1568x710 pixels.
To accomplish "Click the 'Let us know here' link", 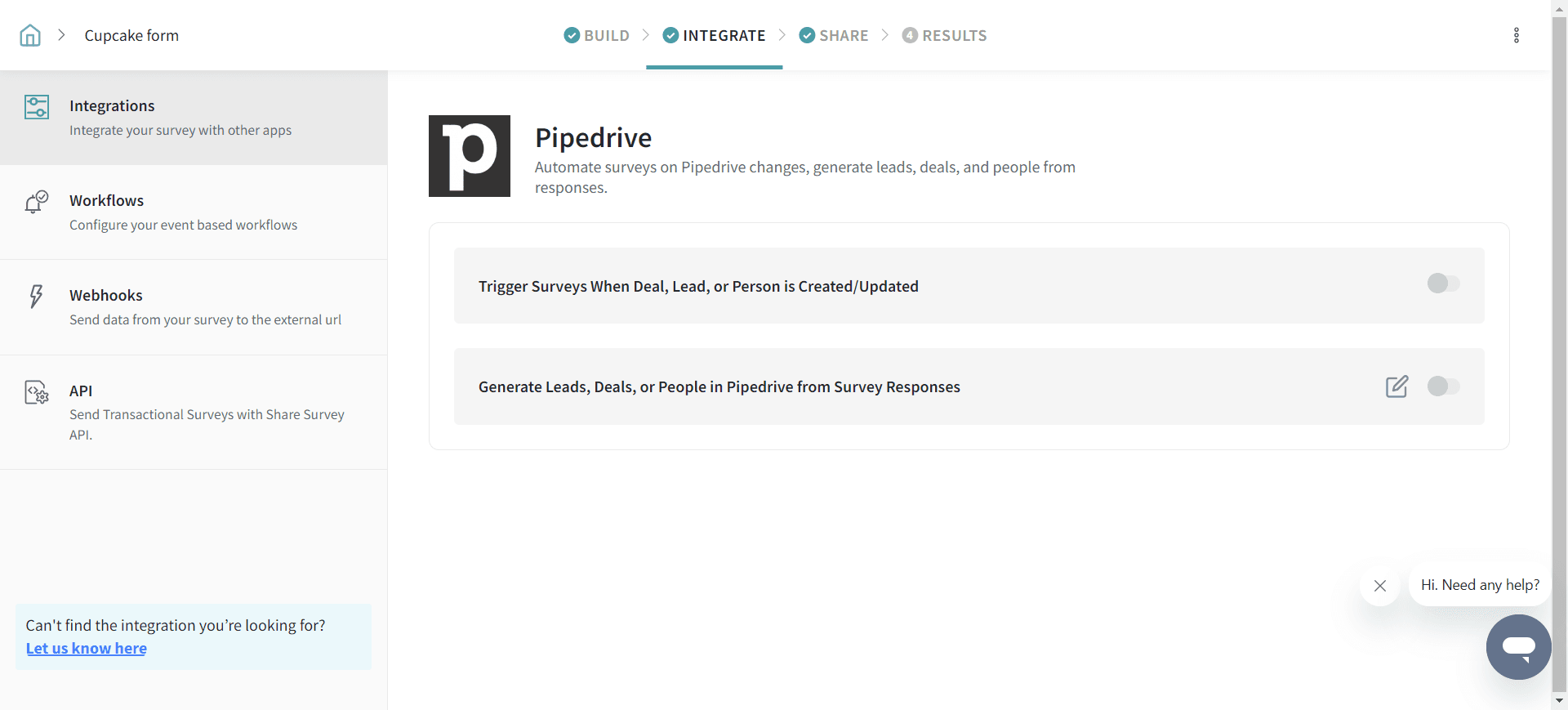I will (87, 649).
